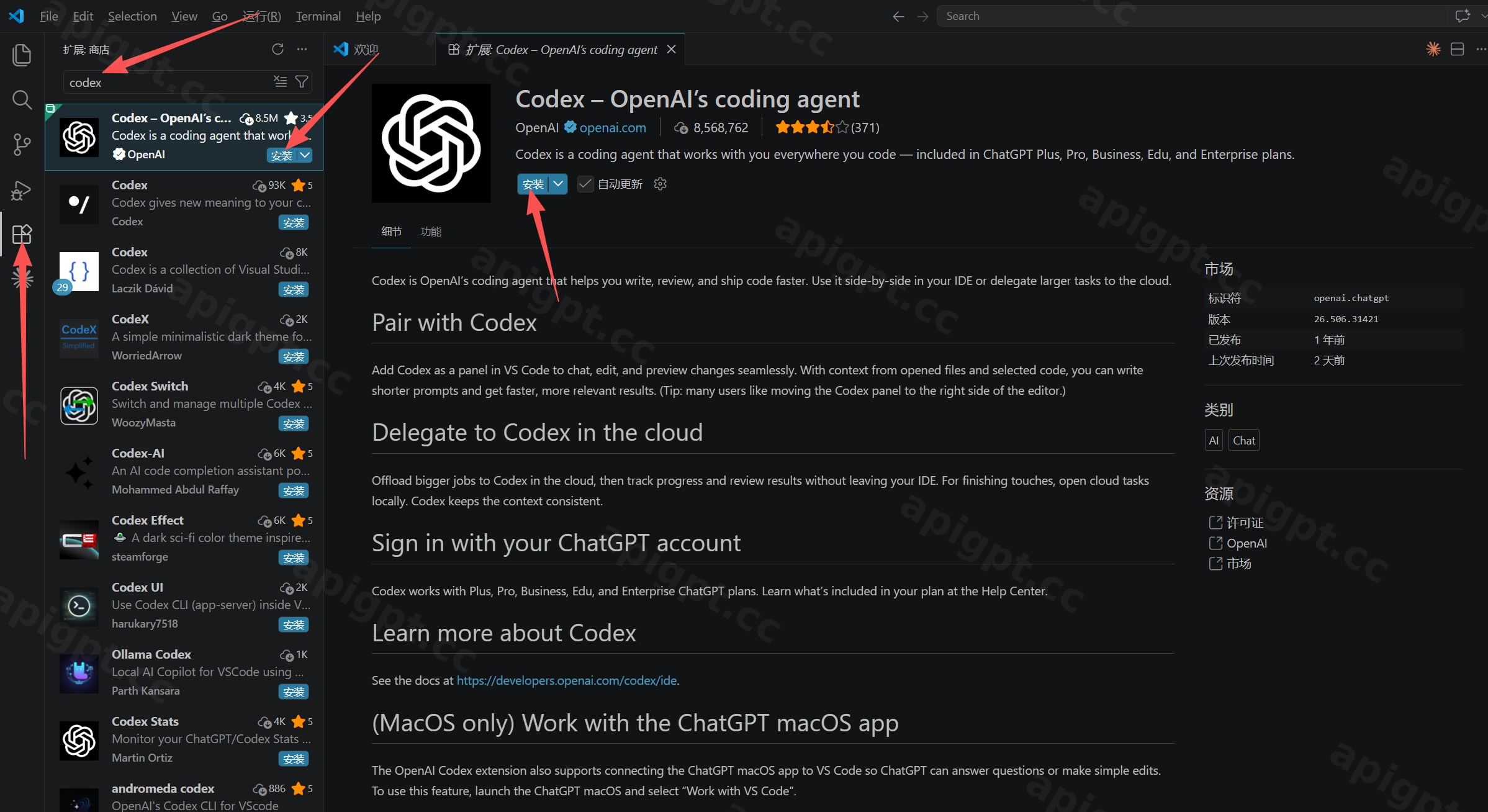Viewport: 1488px width, 812px height.
Task: Open the Edit menu
Action: coord(83,16)
